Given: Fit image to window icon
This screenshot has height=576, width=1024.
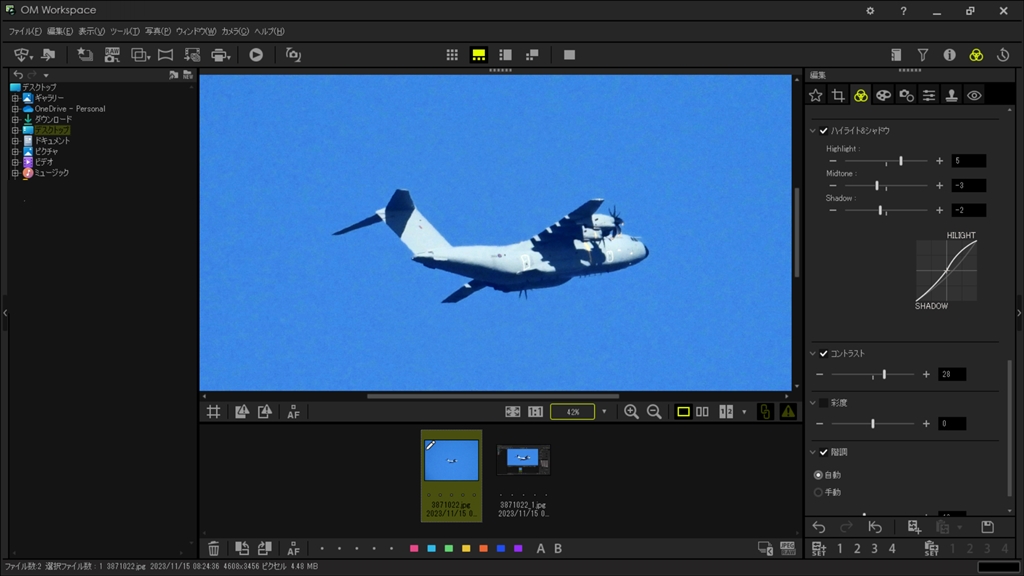Looking at the screenshot, I should click(x=513, y=411).
